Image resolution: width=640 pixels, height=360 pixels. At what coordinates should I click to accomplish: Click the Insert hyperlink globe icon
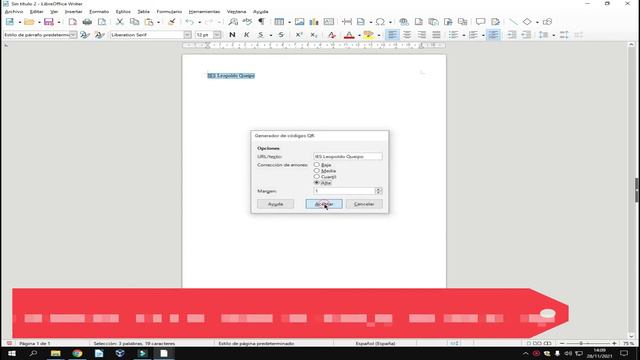(x=404, y=22)
